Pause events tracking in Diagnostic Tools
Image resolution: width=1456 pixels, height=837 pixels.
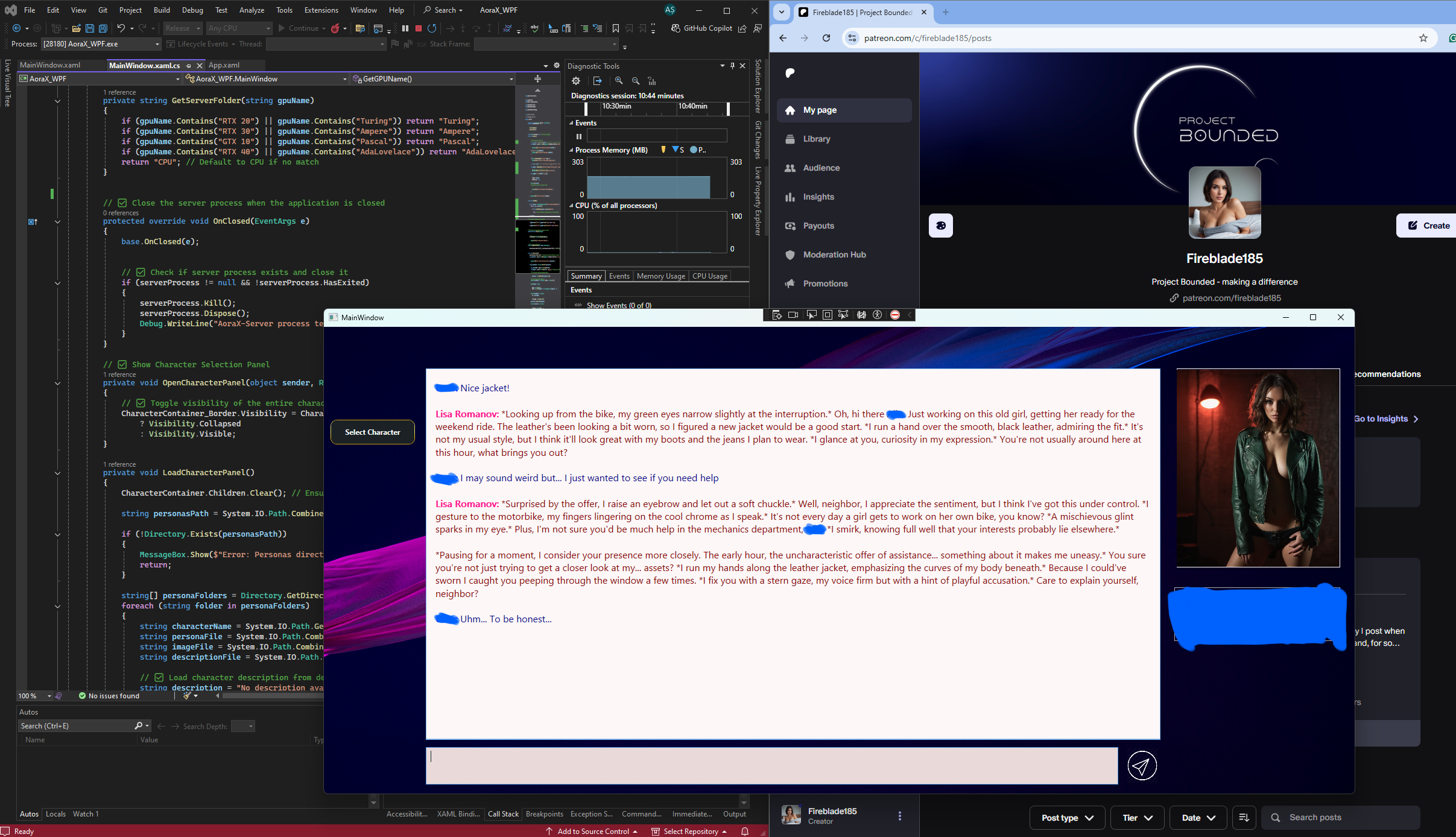point(579,136)
